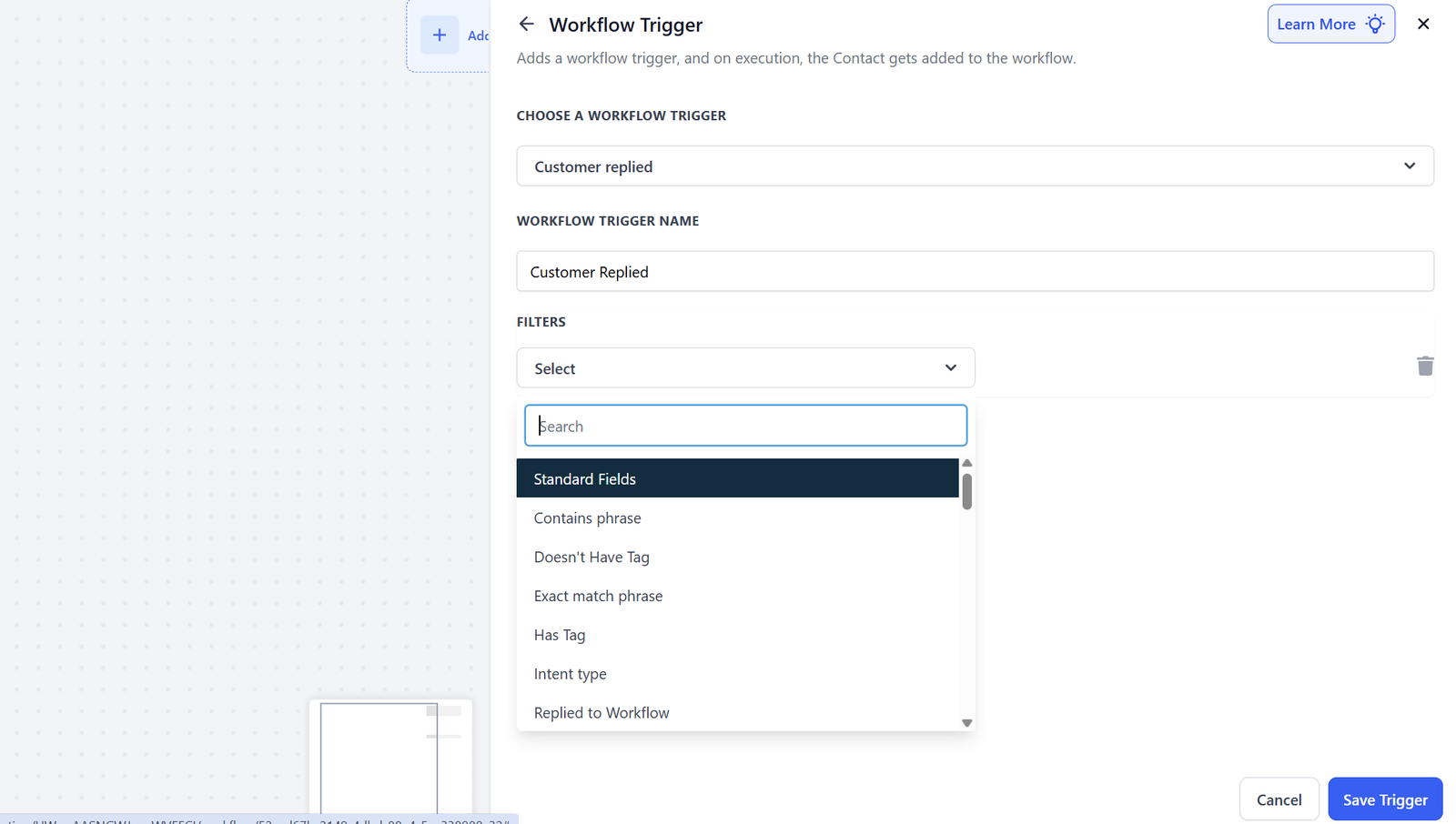
Task: Choose the Contains phrase filter
Action: tap(737, 518)
